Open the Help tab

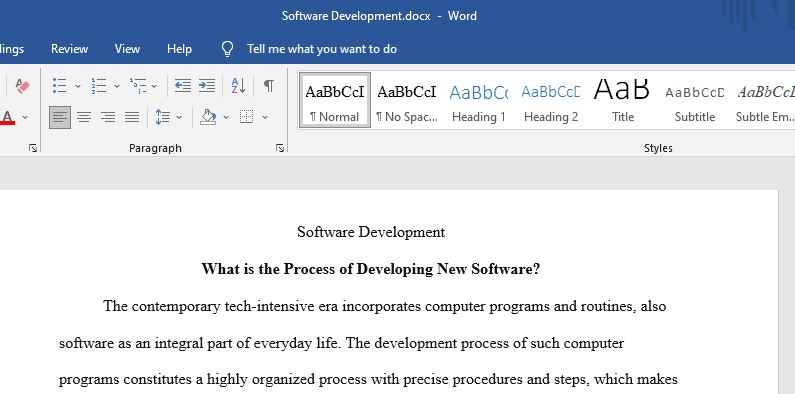(179, 49)
